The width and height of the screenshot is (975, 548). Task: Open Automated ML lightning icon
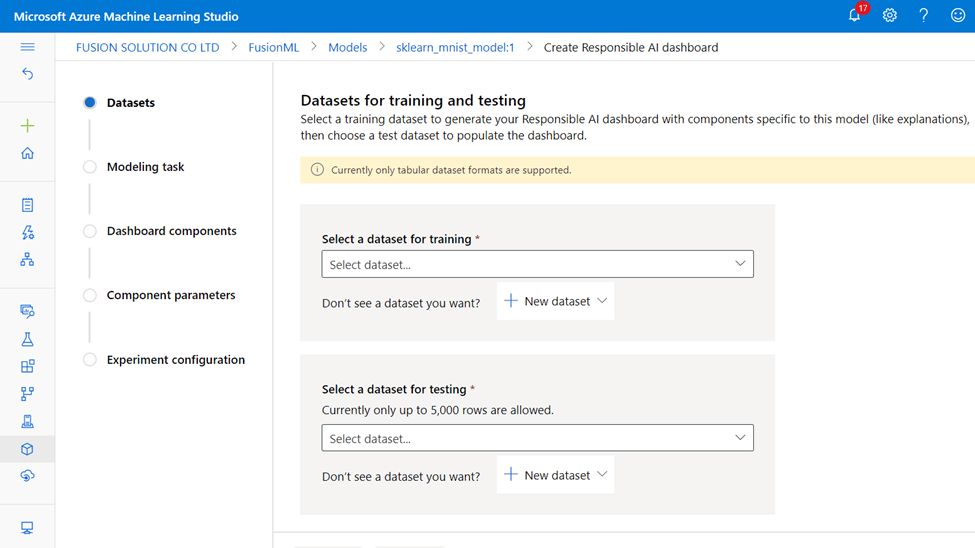pos(27,232)
